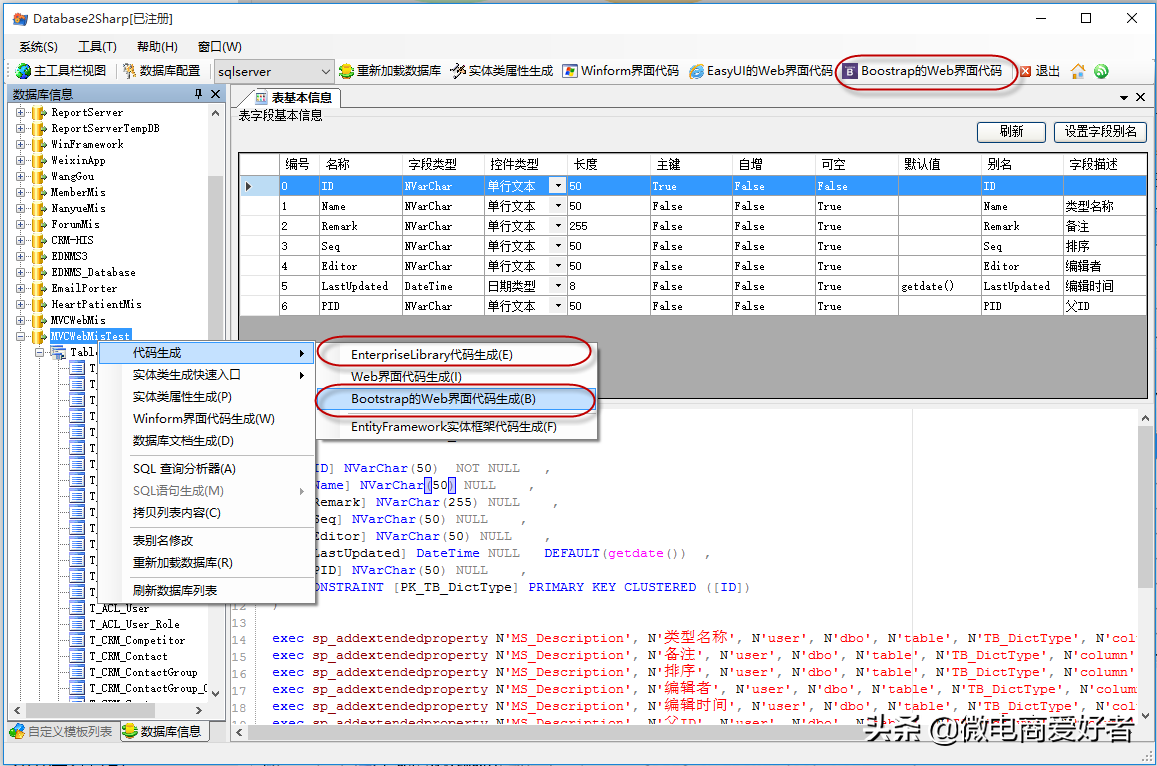Open control type dropdown for PID row
The width and height of the screenshot is (1157, 766).
[x=558, y=306]
